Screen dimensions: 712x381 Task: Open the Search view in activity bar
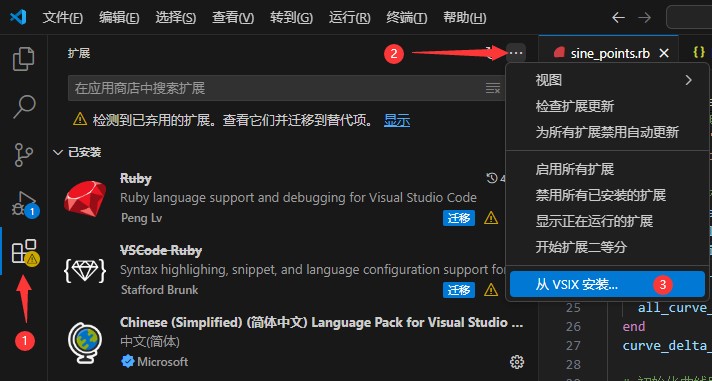click(24, 107)
